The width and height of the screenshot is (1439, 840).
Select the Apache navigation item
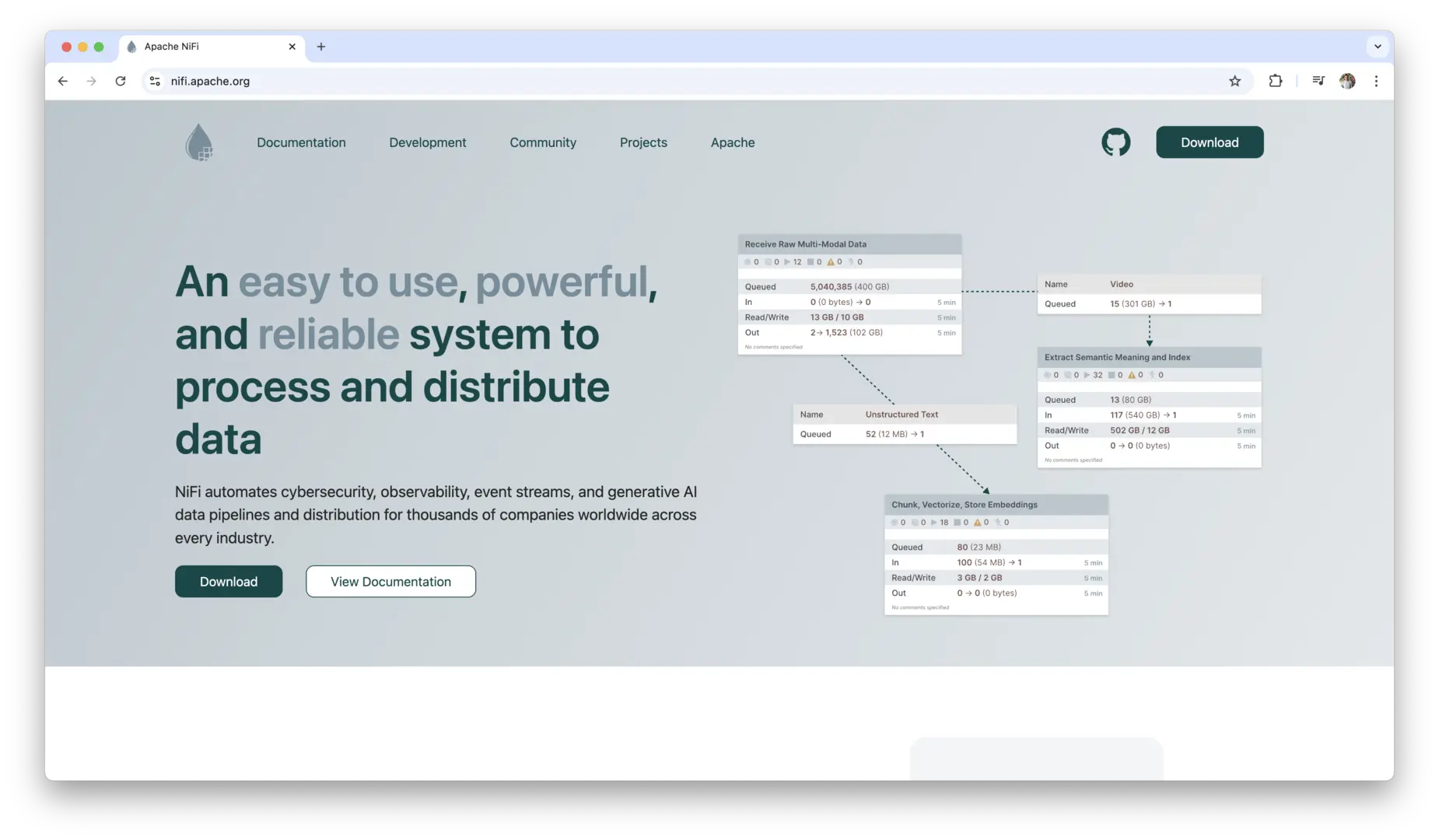(732, 142)
